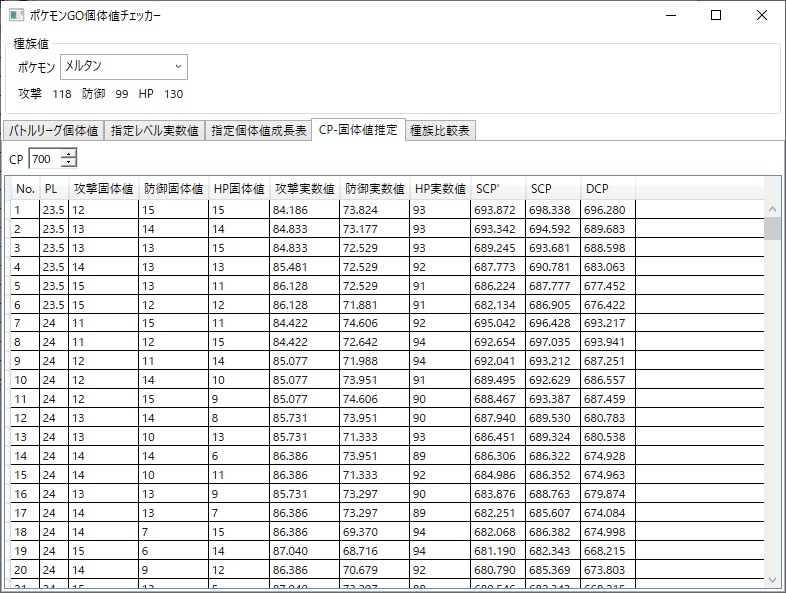Viewport: 786px width, 593px height.
Task: Select row 5 DCP value 677.452
Action: tap(608, 286)
